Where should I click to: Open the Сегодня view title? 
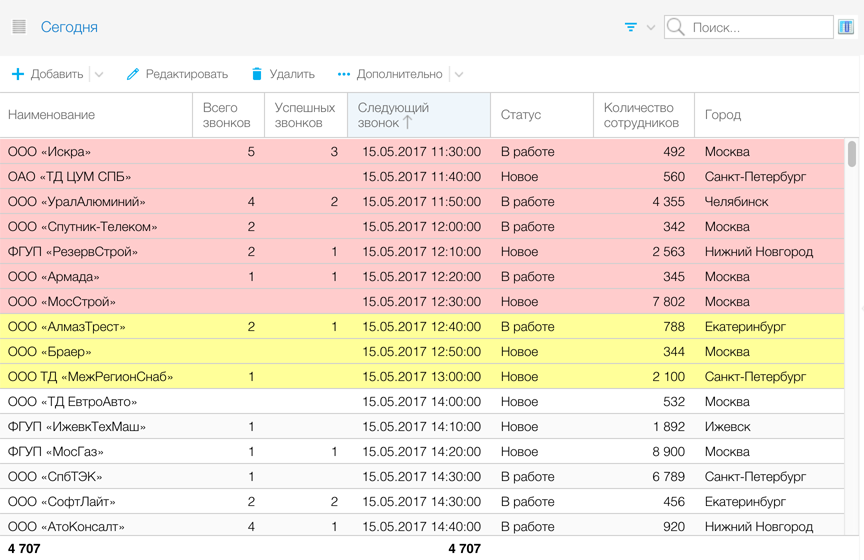point(69,27)
